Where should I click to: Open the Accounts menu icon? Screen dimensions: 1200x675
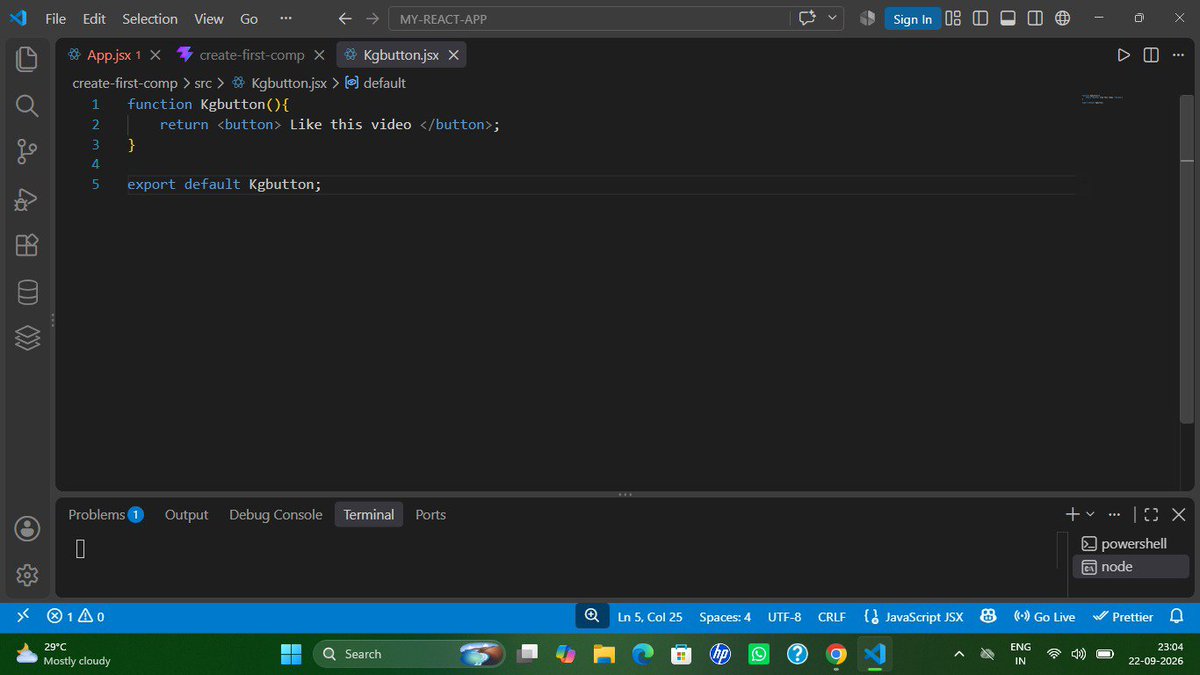27,528
